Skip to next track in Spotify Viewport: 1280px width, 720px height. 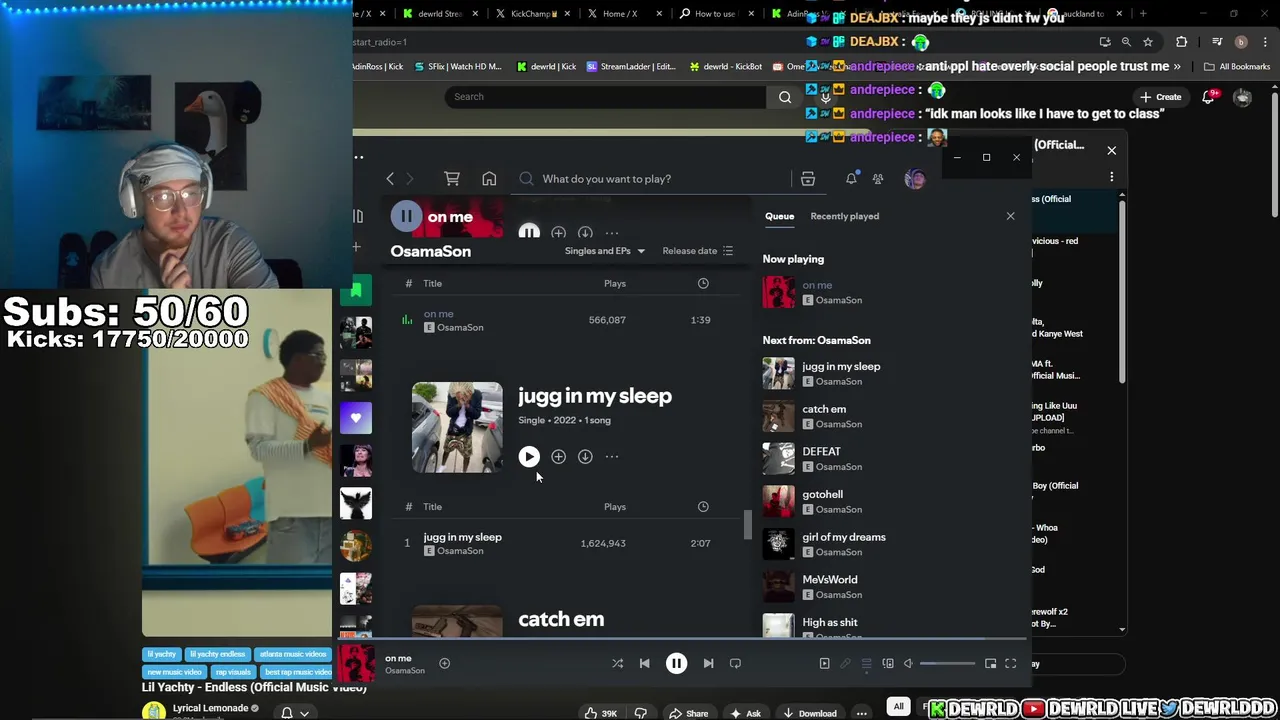(708, 663)
